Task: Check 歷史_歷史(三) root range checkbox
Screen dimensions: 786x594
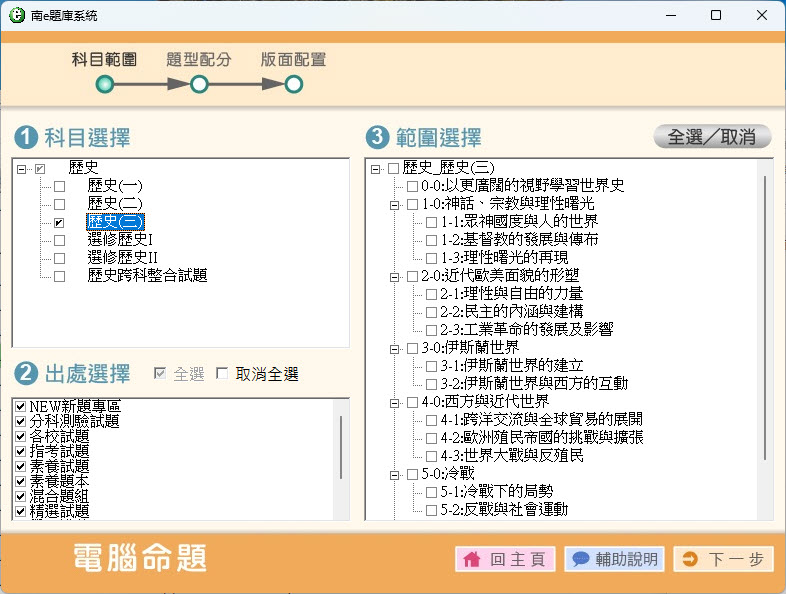Action: click(394, 168)
